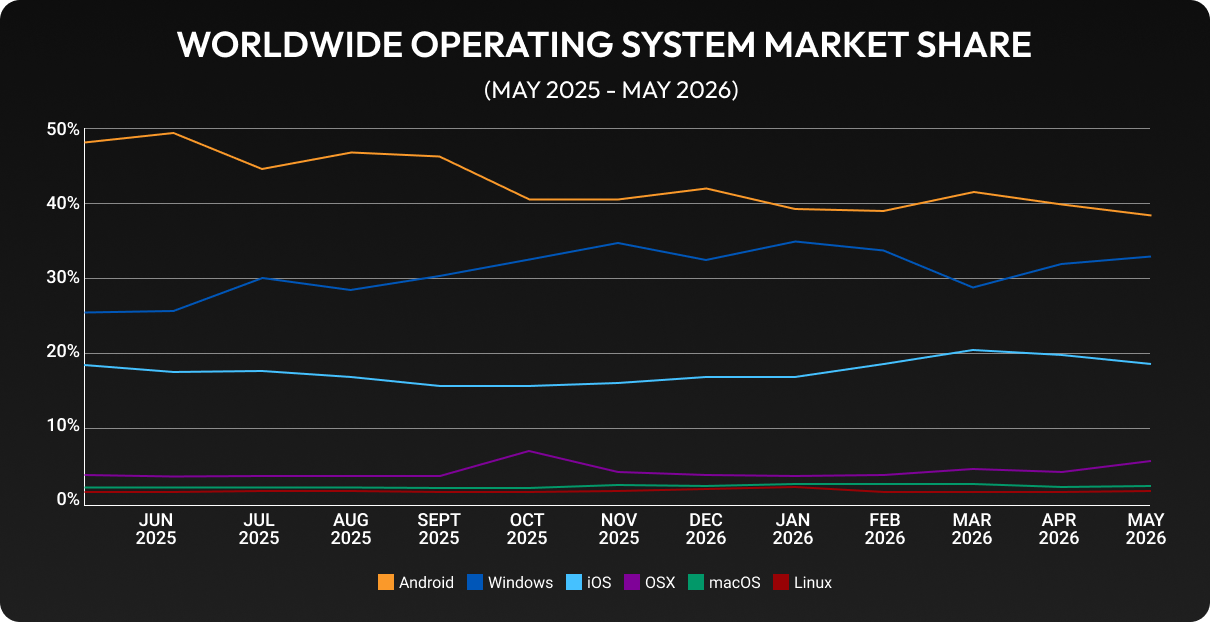
Task: Click the 40% y-axis label
Action: (x=62, y=203)
